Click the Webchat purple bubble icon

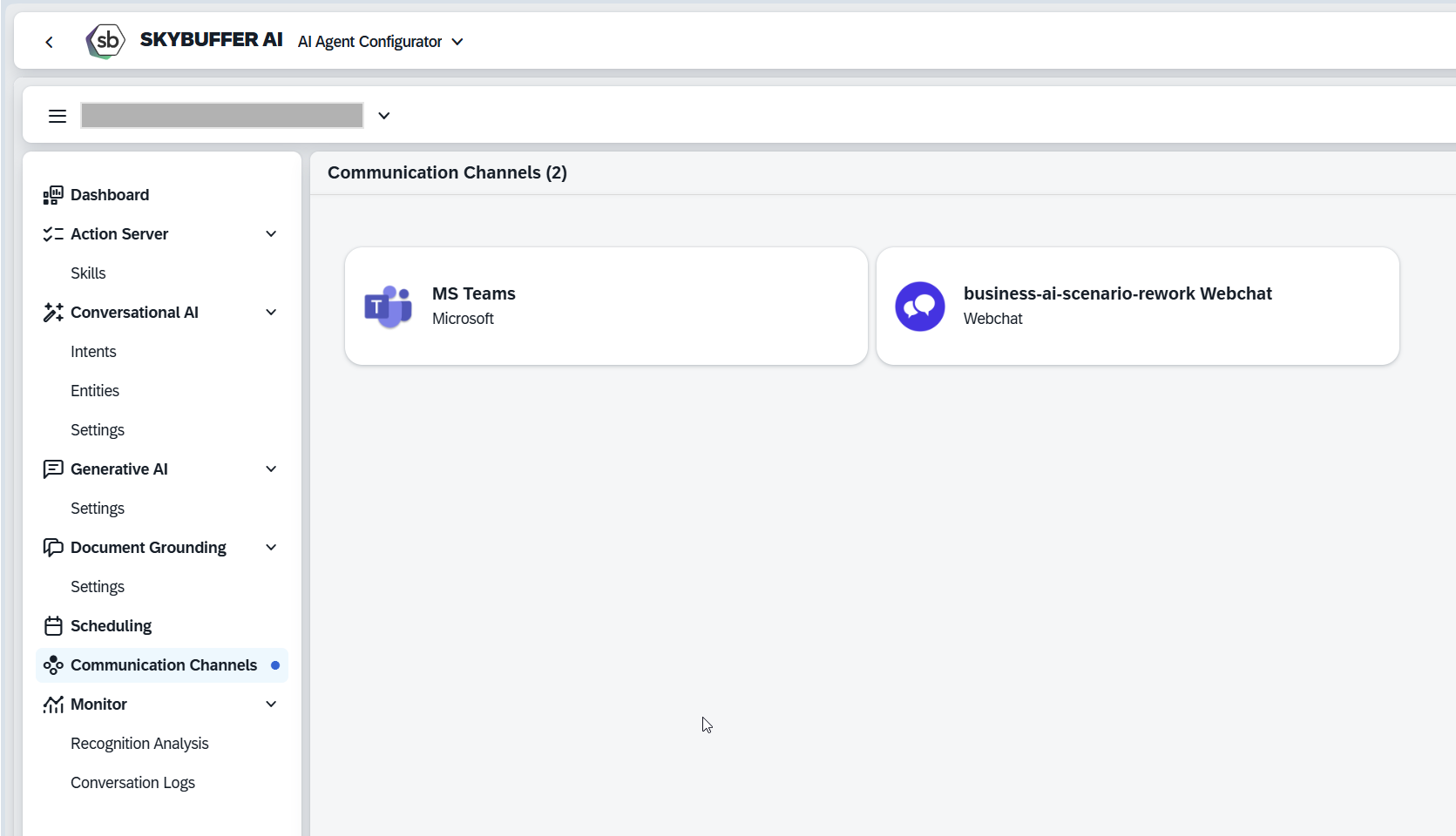920,307
